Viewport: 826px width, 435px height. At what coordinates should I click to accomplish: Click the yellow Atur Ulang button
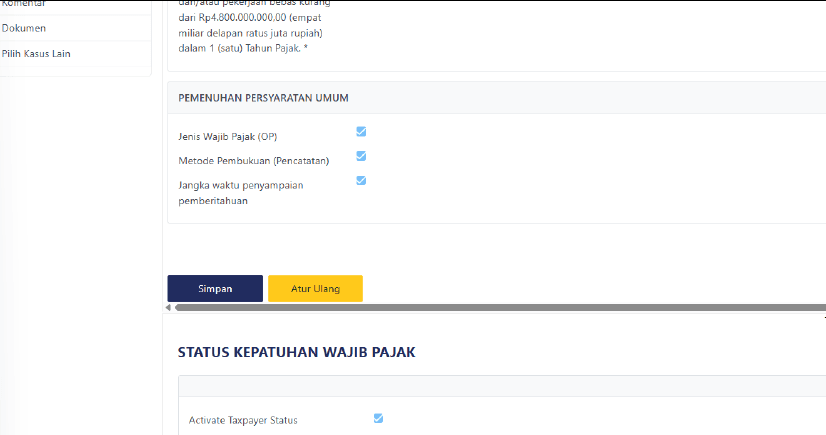(315, 289)
